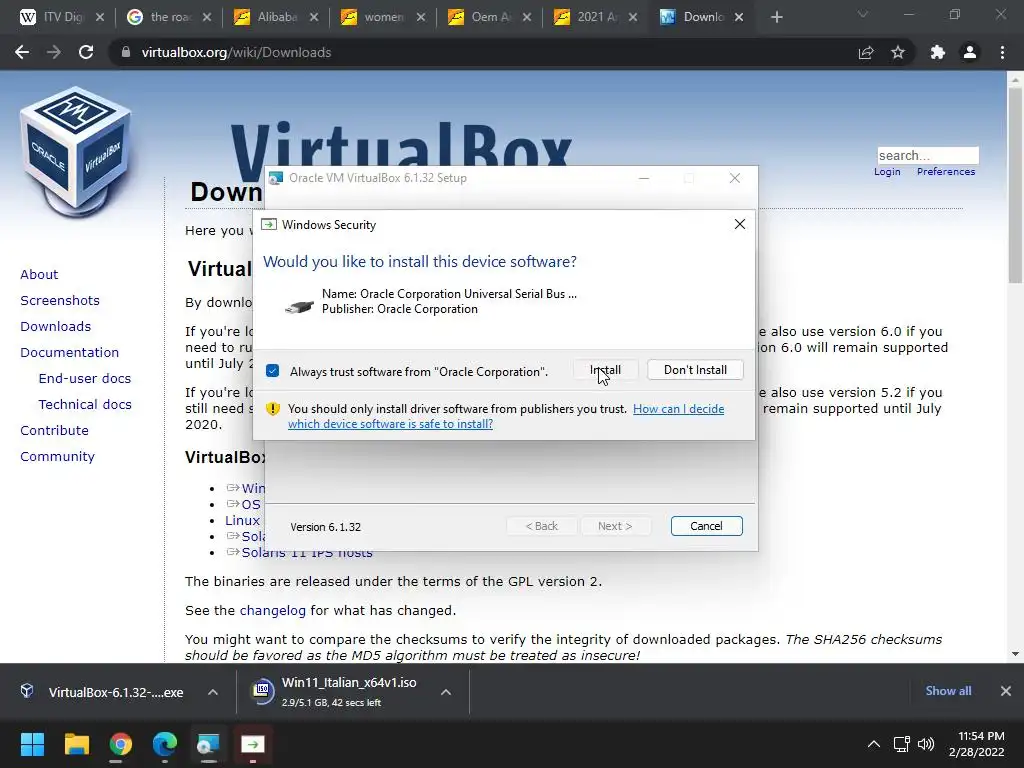This screenshot has height=768, width=1024.
Task: Close the downloads bar
Action: [x=1006, y=691]
